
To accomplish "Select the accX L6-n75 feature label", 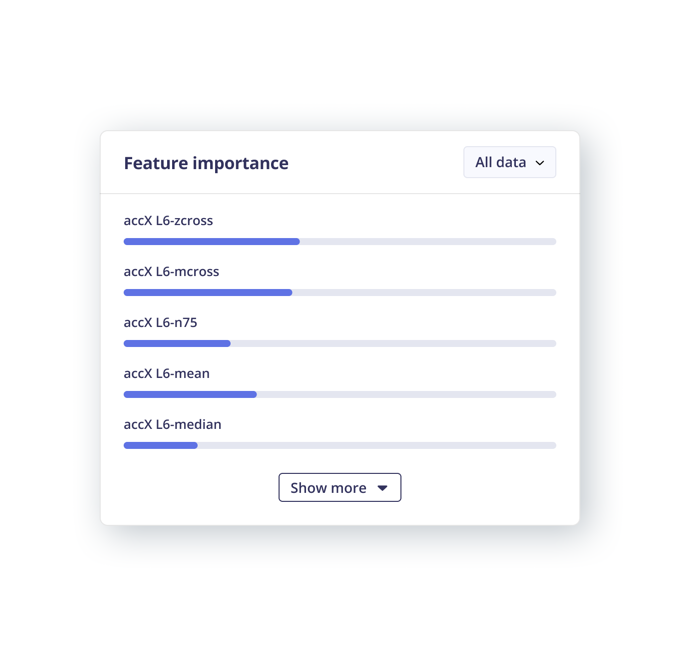I will click(x=160, y=322).
